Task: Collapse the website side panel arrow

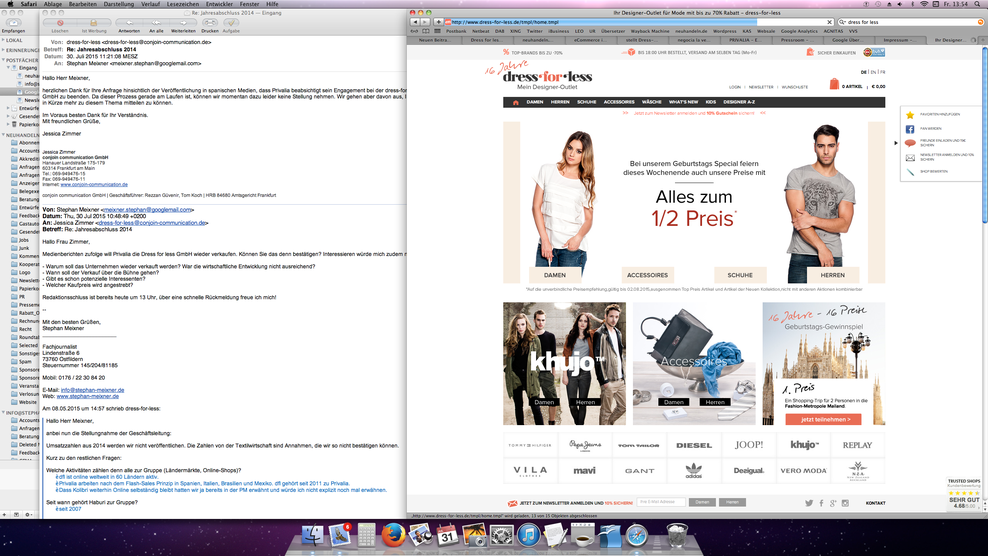Action: pyautogui.click(x=896, y=143)
